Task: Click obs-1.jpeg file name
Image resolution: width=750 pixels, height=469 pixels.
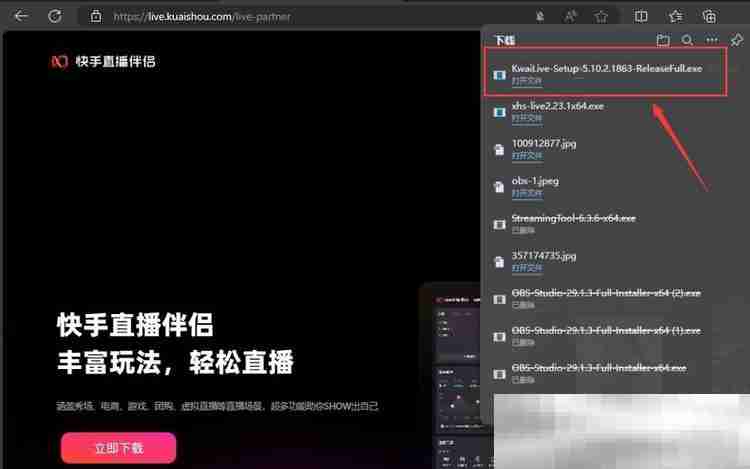Action: 535,181
